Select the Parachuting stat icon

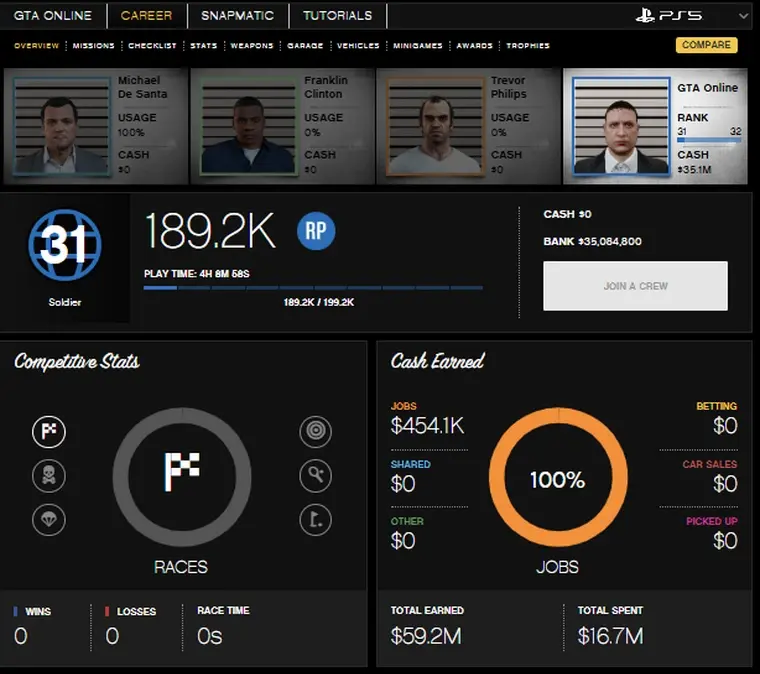[x=48, y=520]
